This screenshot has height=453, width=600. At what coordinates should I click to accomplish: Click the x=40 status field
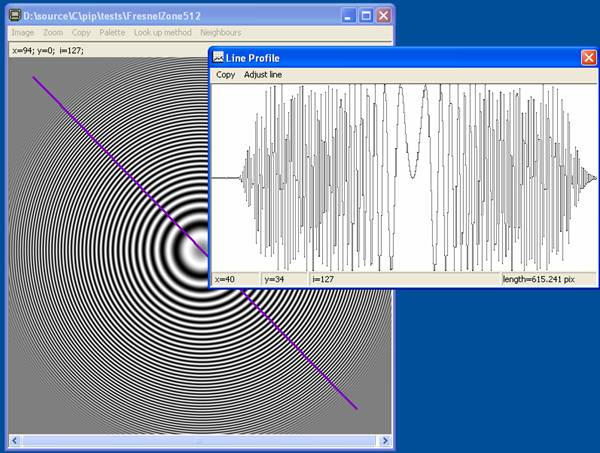[x=236, y=279]
